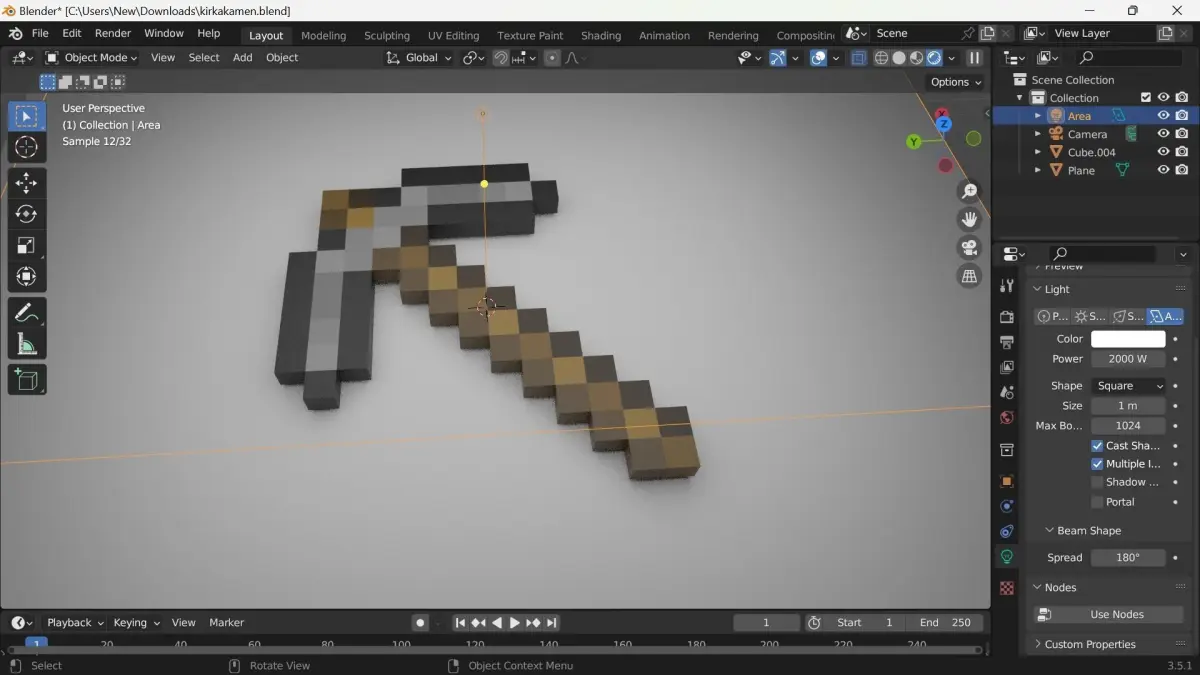Toggle snapping magnet
1200x675 pixels.
coord(501,58)
